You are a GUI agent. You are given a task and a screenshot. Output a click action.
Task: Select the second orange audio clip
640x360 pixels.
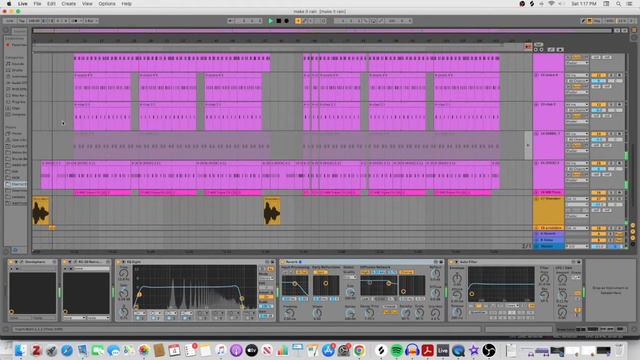[x=272, y=211]
